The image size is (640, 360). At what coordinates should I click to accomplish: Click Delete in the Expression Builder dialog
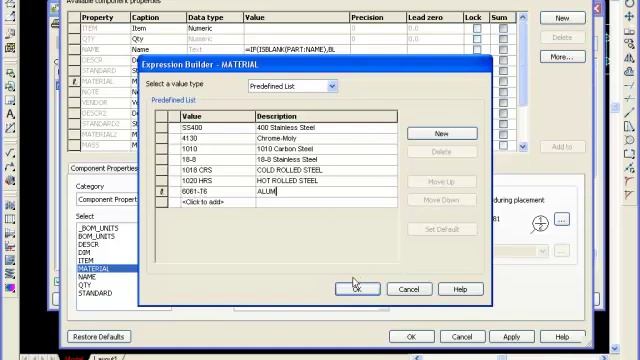pyautogui.click(x=442, y=152)
